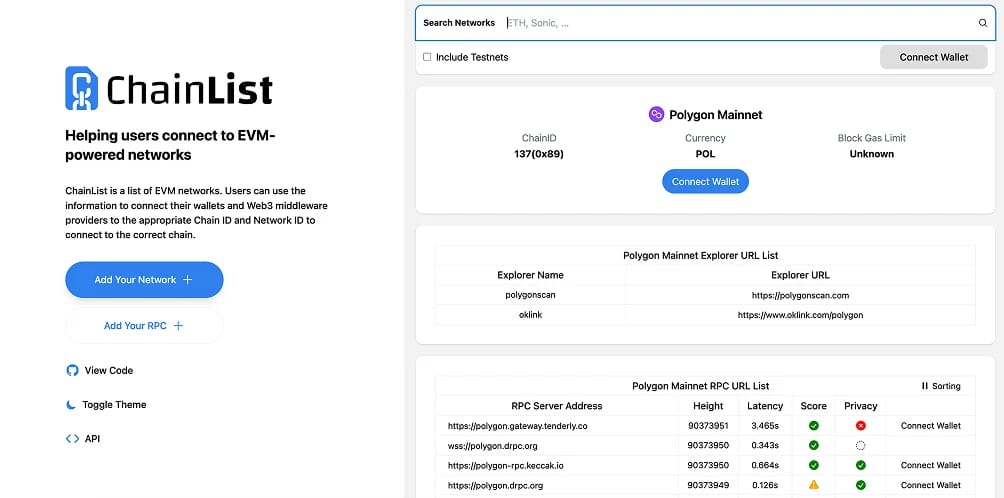Enable the Include Testnets checkbox
The image size is (1004, 498).
click(x=427, y=57)
